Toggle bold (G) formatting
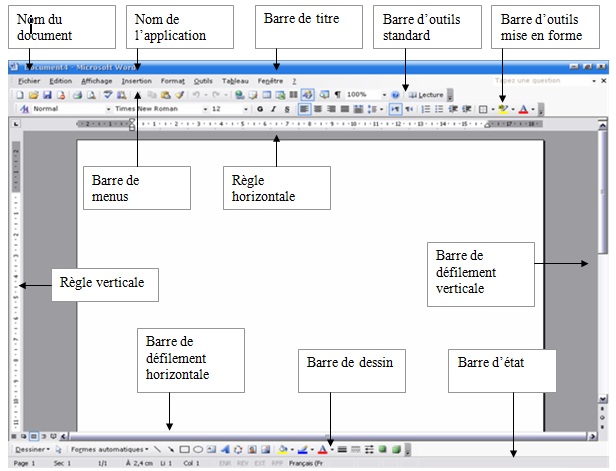The height and width of the screenshot is (471, 616). [x=260, y=109]
